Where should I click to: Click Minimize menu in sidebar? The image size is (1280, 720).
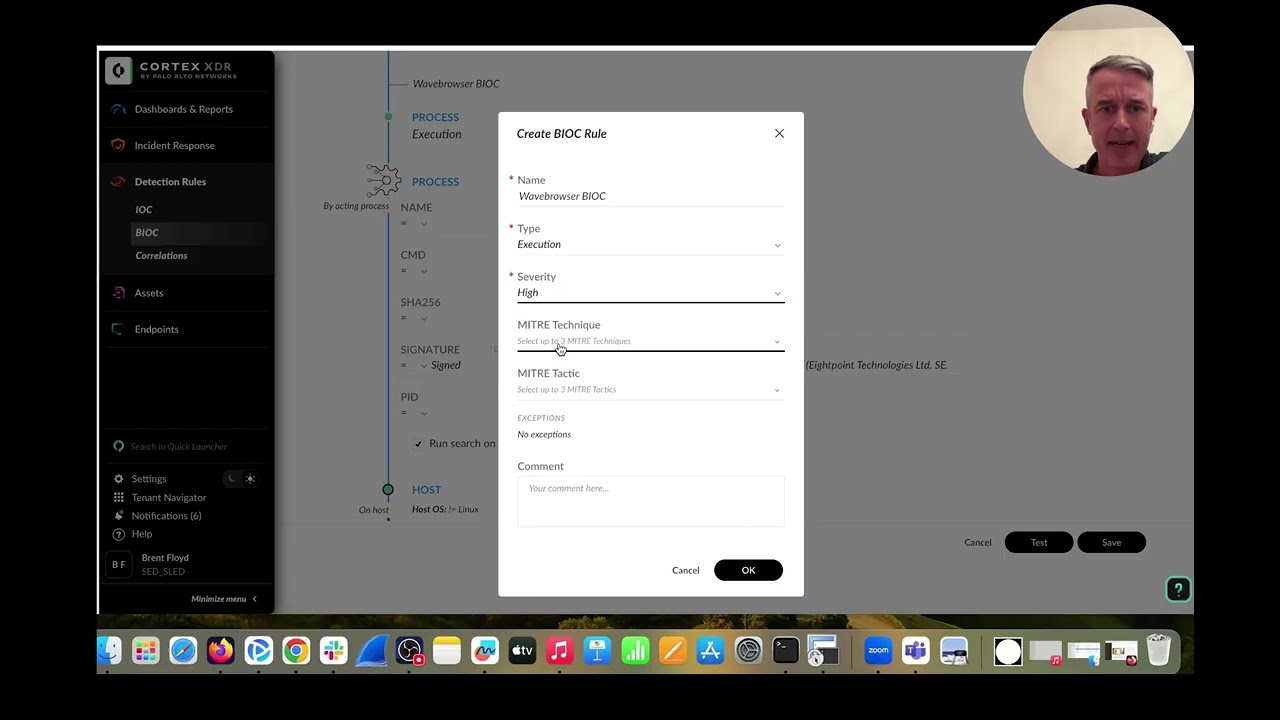[224, 599]
